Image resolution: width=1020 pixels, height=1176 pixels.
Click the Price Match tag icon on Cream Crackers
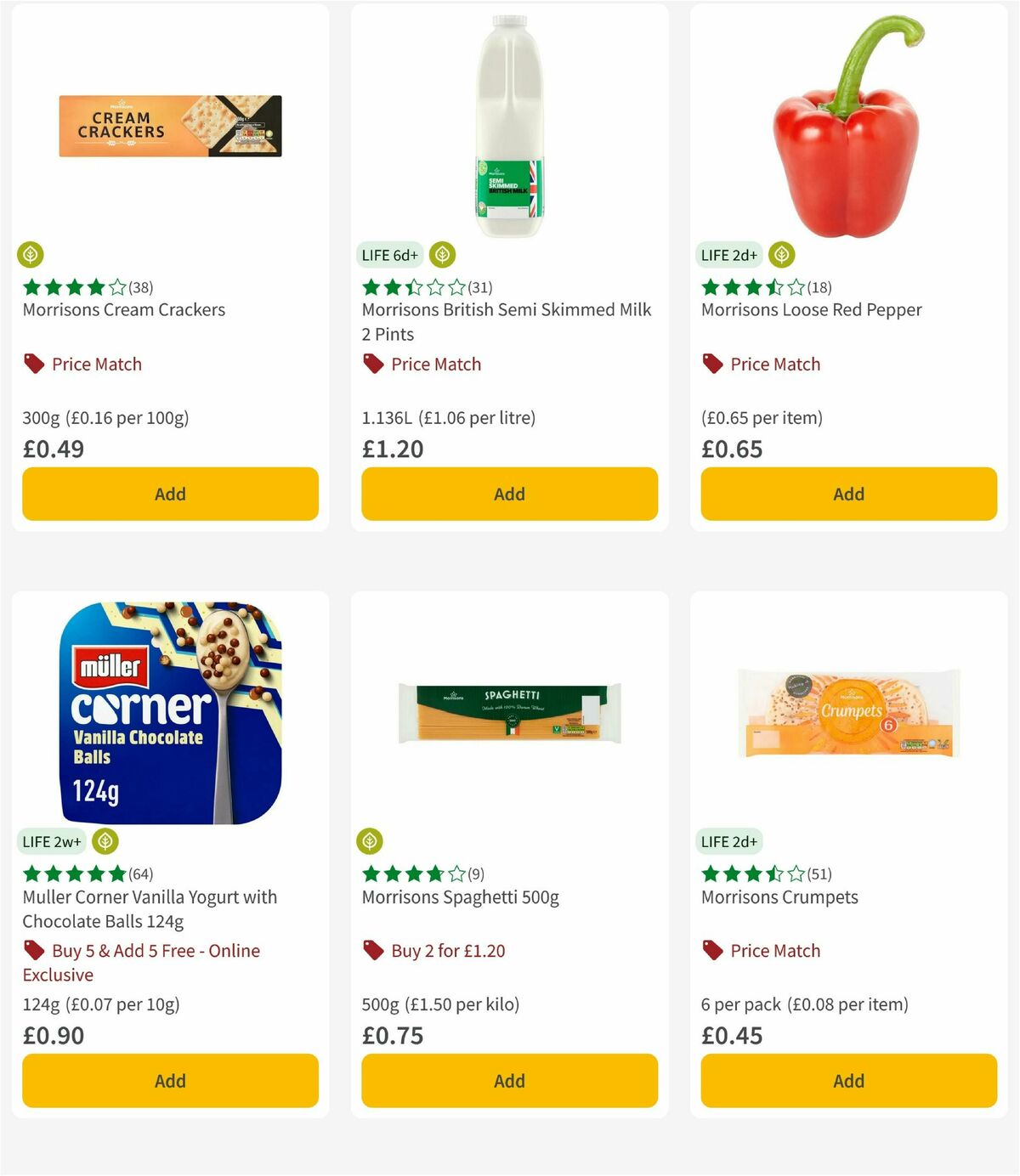[x=34, y=364]
